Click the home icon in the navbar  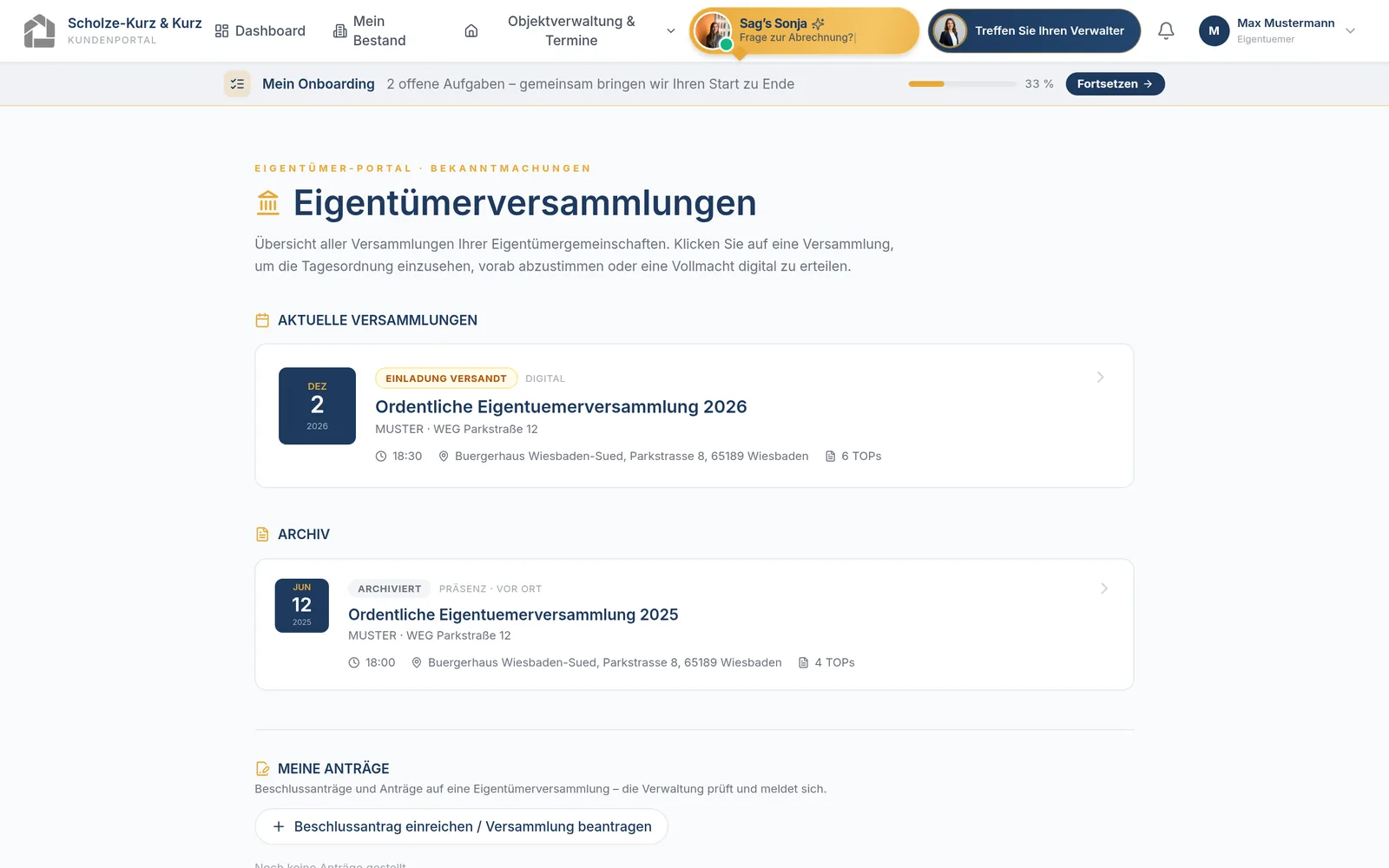pos(471,30)
